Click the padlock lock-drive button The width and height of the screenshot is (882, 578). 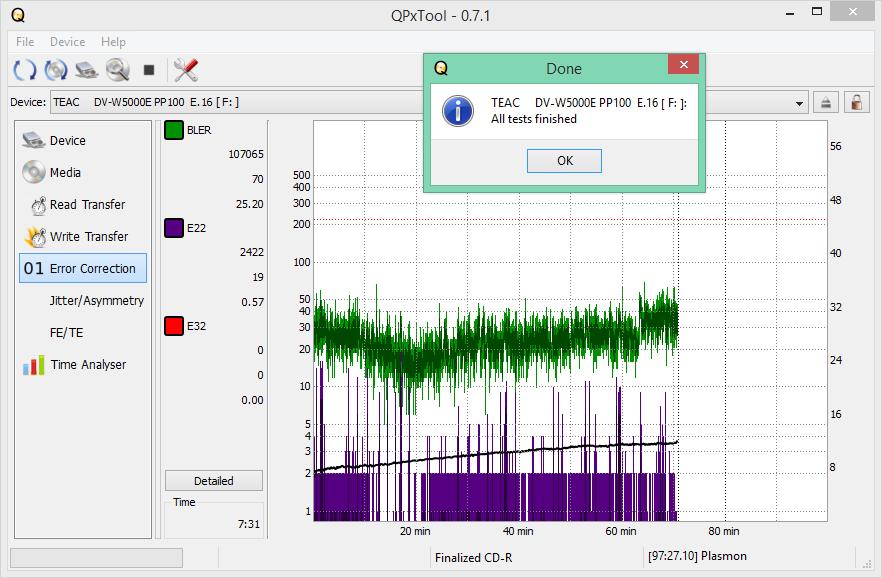click(x=857, y=102)
